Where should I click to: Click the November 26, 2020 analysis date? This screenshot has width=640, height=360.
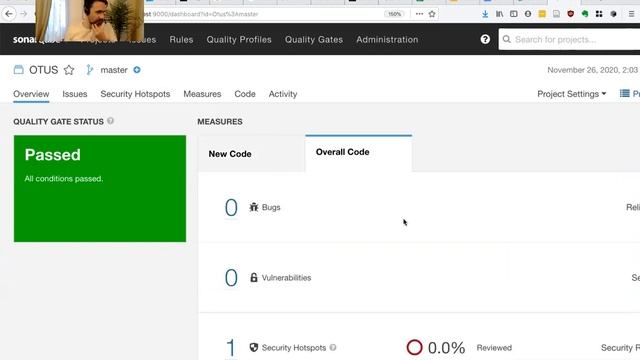coord(593,70)
